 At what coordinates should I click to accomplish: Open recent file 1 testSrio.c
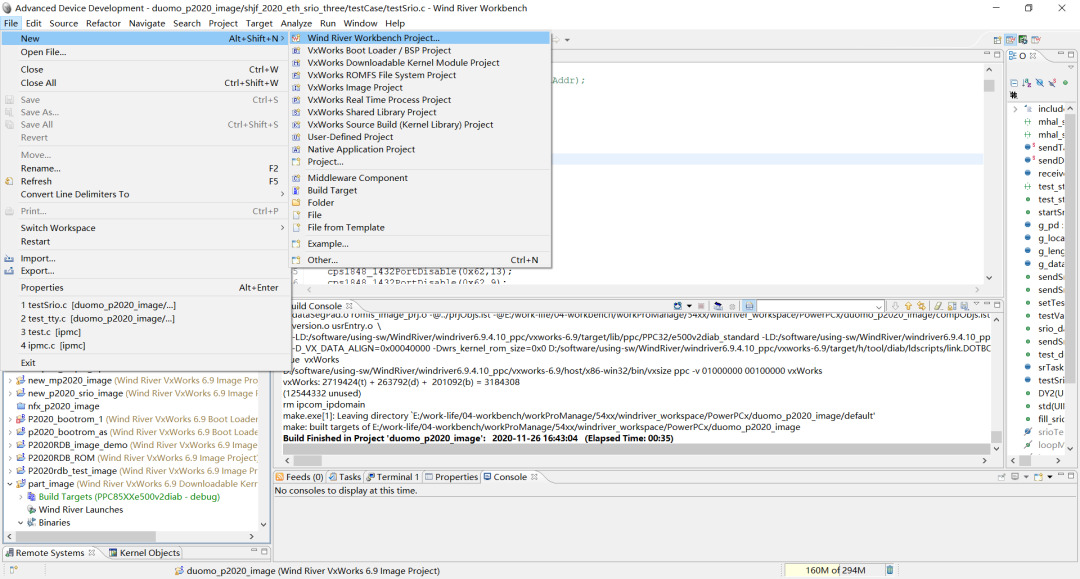(97, 304)
